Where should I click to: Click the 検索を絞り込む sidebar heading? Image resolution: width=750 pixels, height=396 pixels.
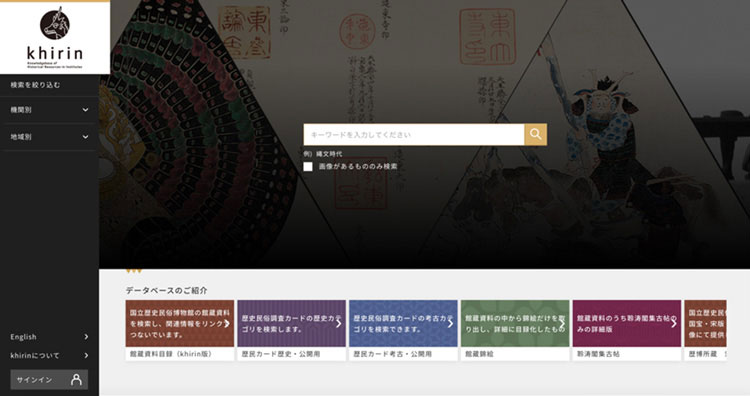35,85
